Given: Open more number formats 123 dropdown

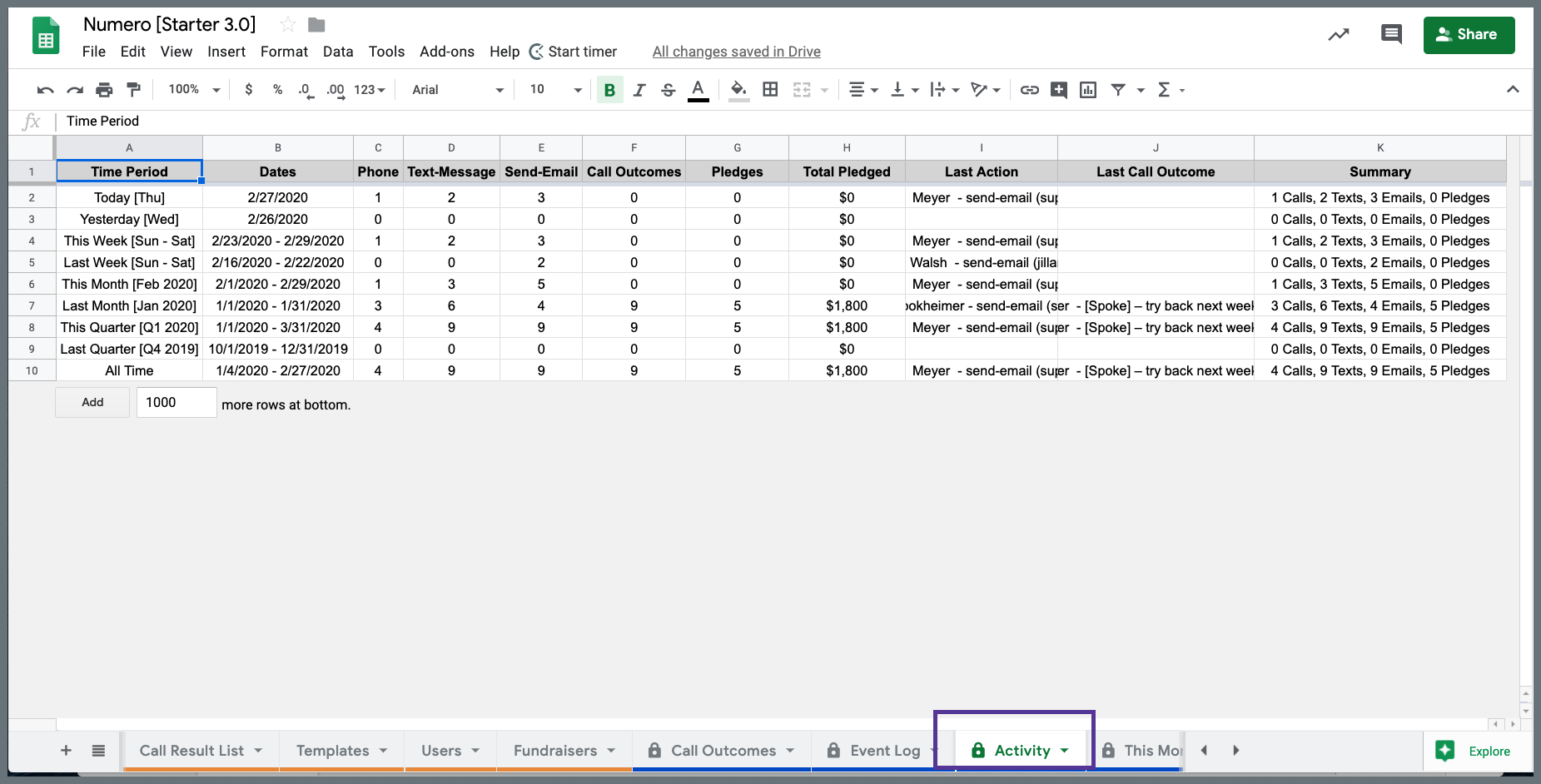Looking at the screenshot, I should click(x=370, y=90).
